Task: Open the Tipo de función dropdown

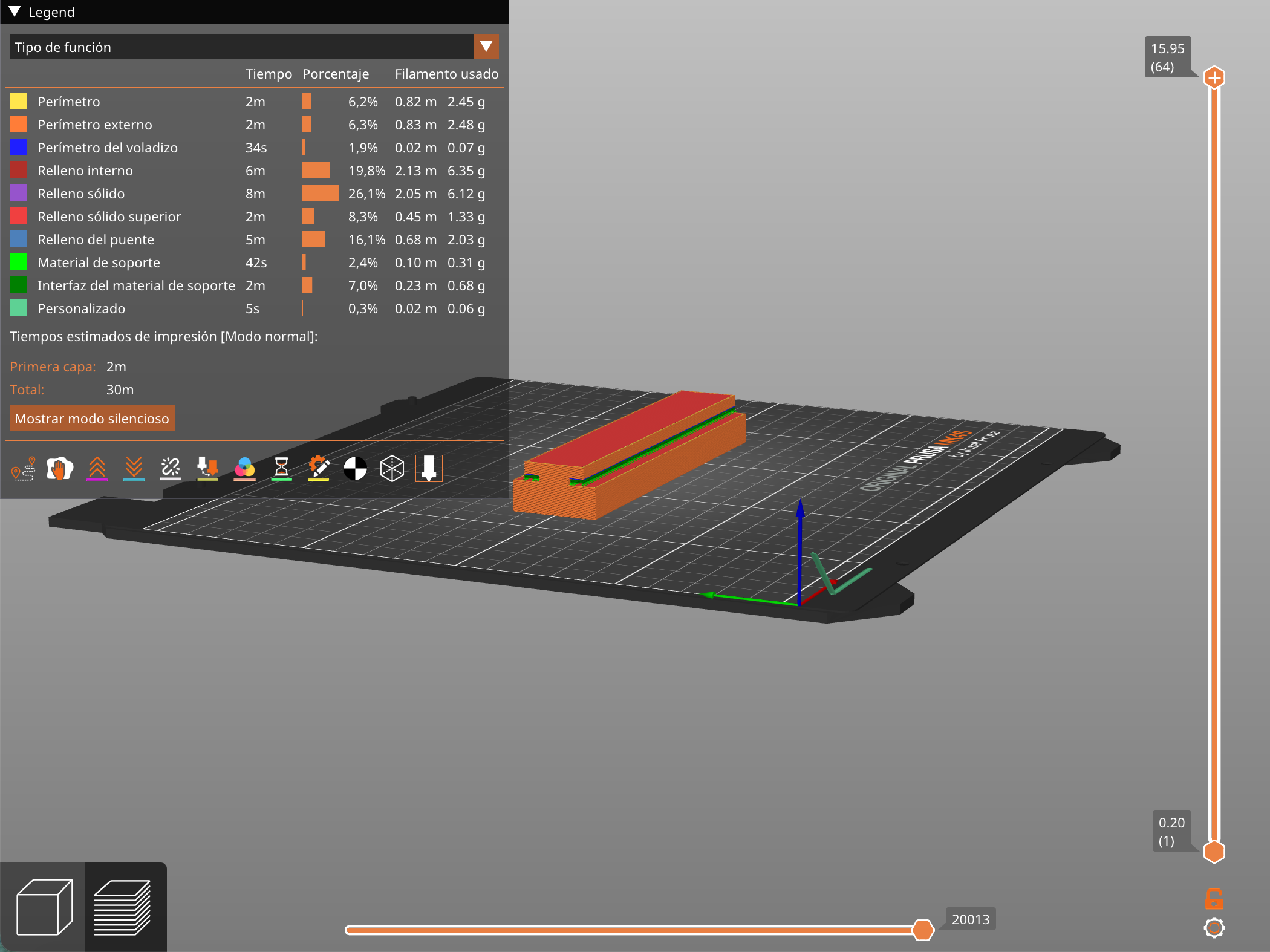Action: (x=486, y=47)
